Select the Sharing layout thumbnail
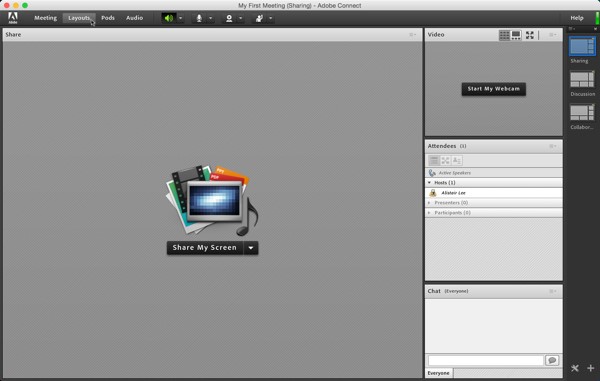600x381 pixels. (582, 47)
